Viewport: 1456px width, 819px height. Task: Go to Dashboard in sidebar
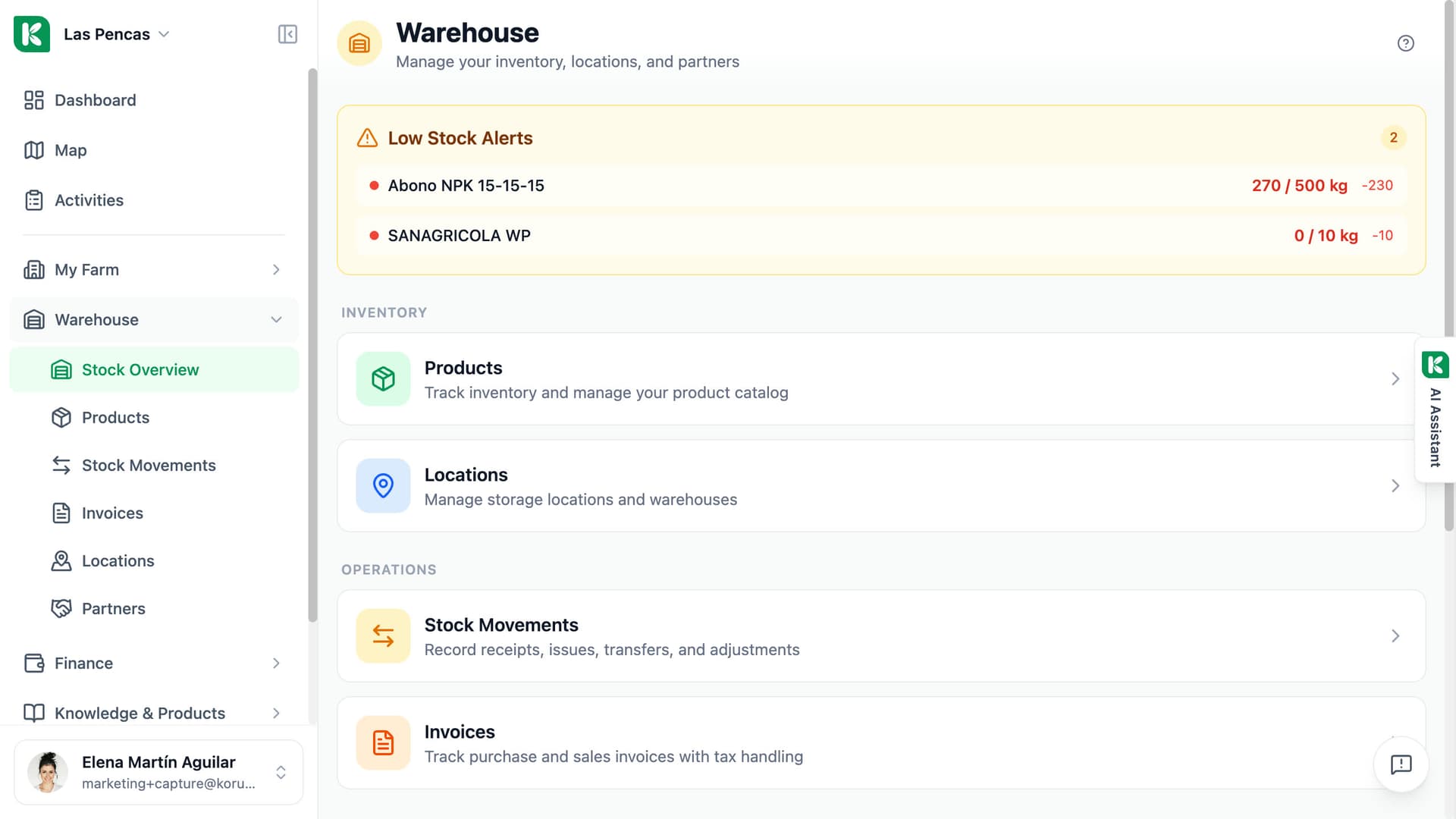[x=154, y=100]
